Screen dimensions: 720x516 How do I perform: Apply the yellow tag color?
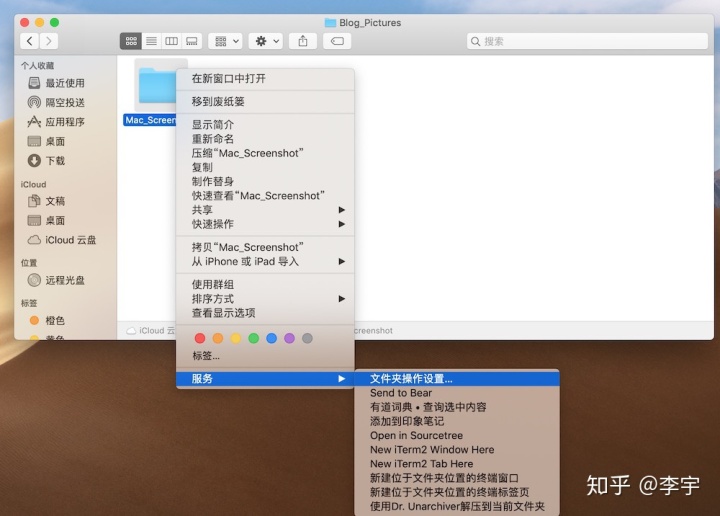(x=236, y=338)
